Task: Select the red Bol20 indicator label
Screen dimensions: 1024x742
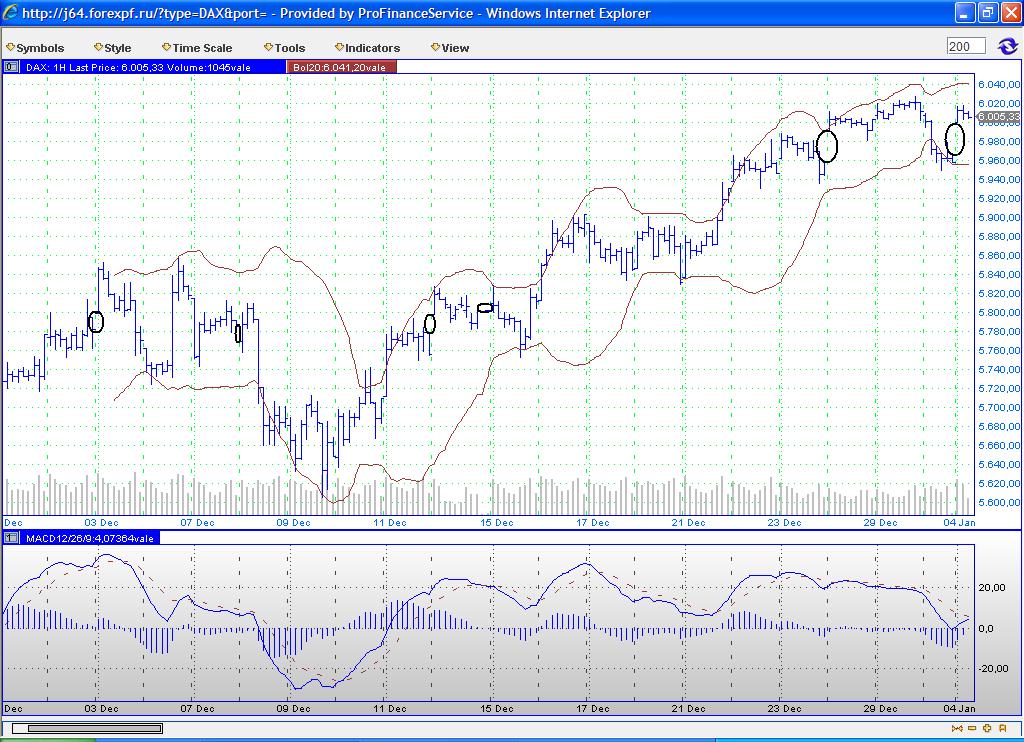Action: click(x=340, y=67)
